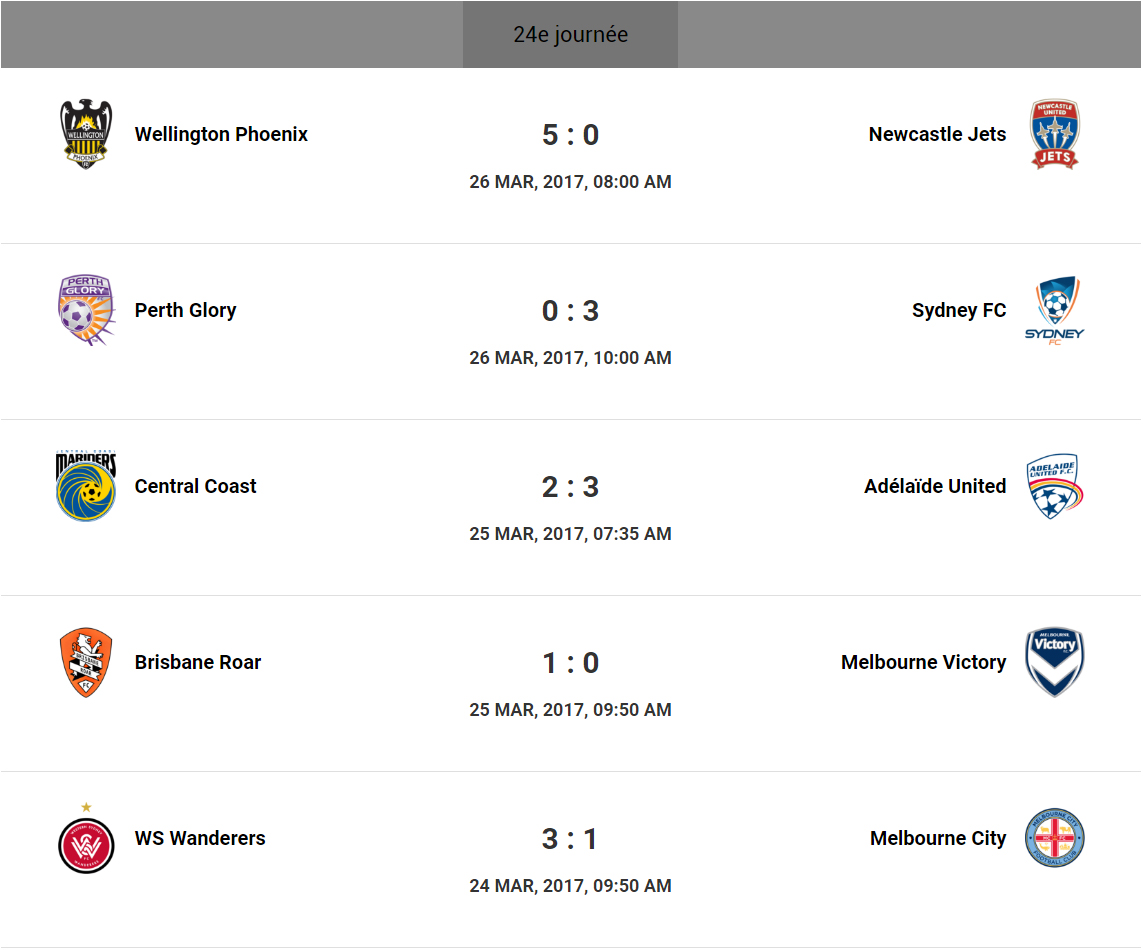Select the 24e journée tab
1143x950 pixels.
click(570, 35)
